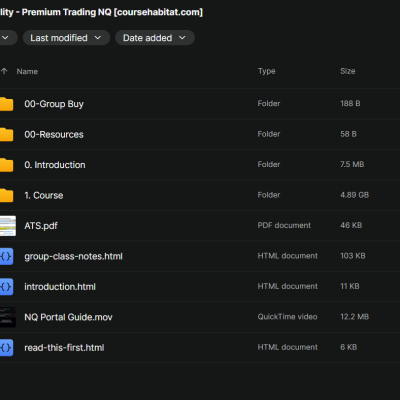Click the 12.2 MB size value

[354, 317]
